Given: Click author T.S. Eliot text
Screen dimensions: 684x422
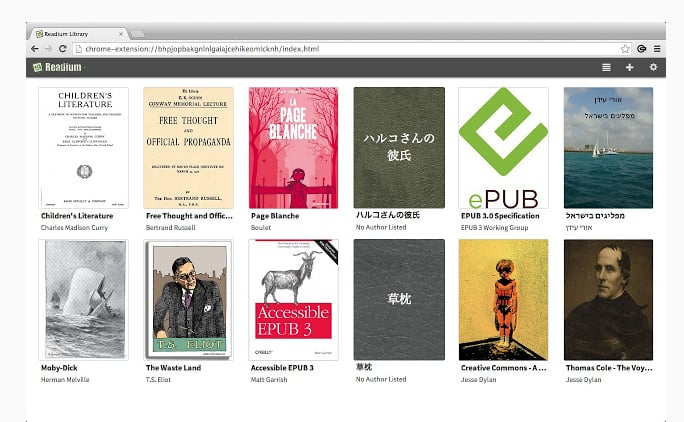Looking at the screenshot, I should tap(158, 380).
